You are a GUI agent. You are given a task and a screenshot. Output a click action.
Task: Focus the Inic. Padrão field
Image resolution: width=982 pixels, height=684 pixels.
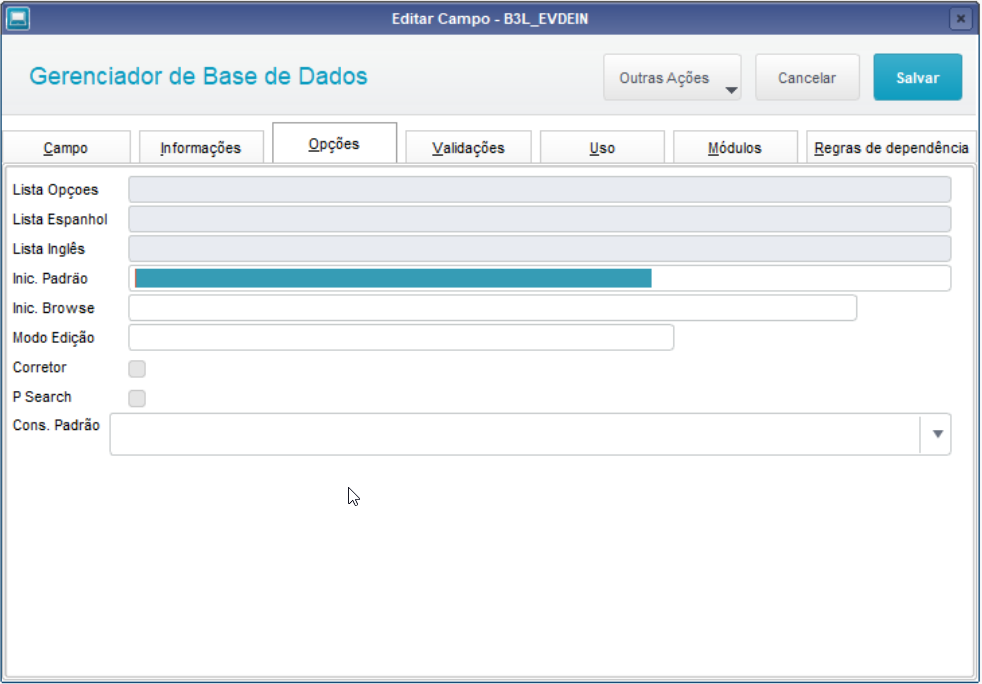pos(539,278)
